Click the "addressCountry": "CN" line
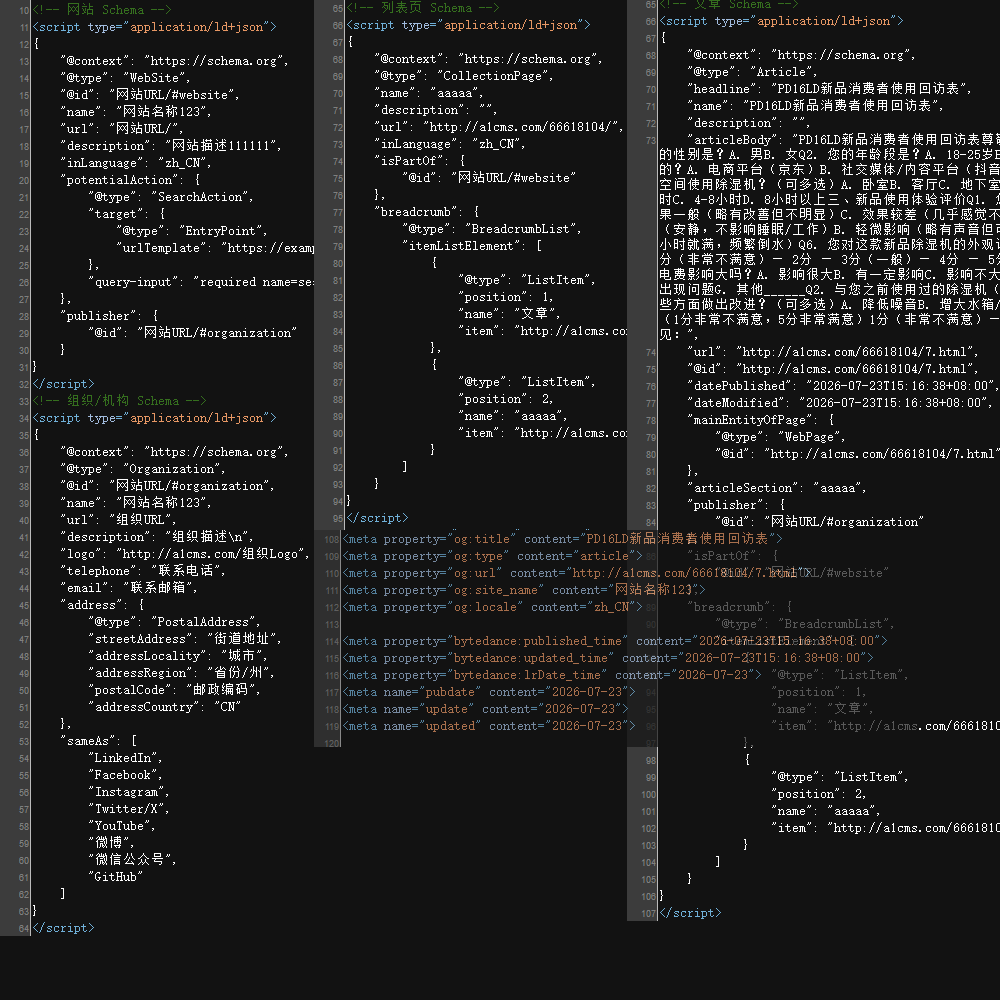1000x1000 pixels. [165, 707]
